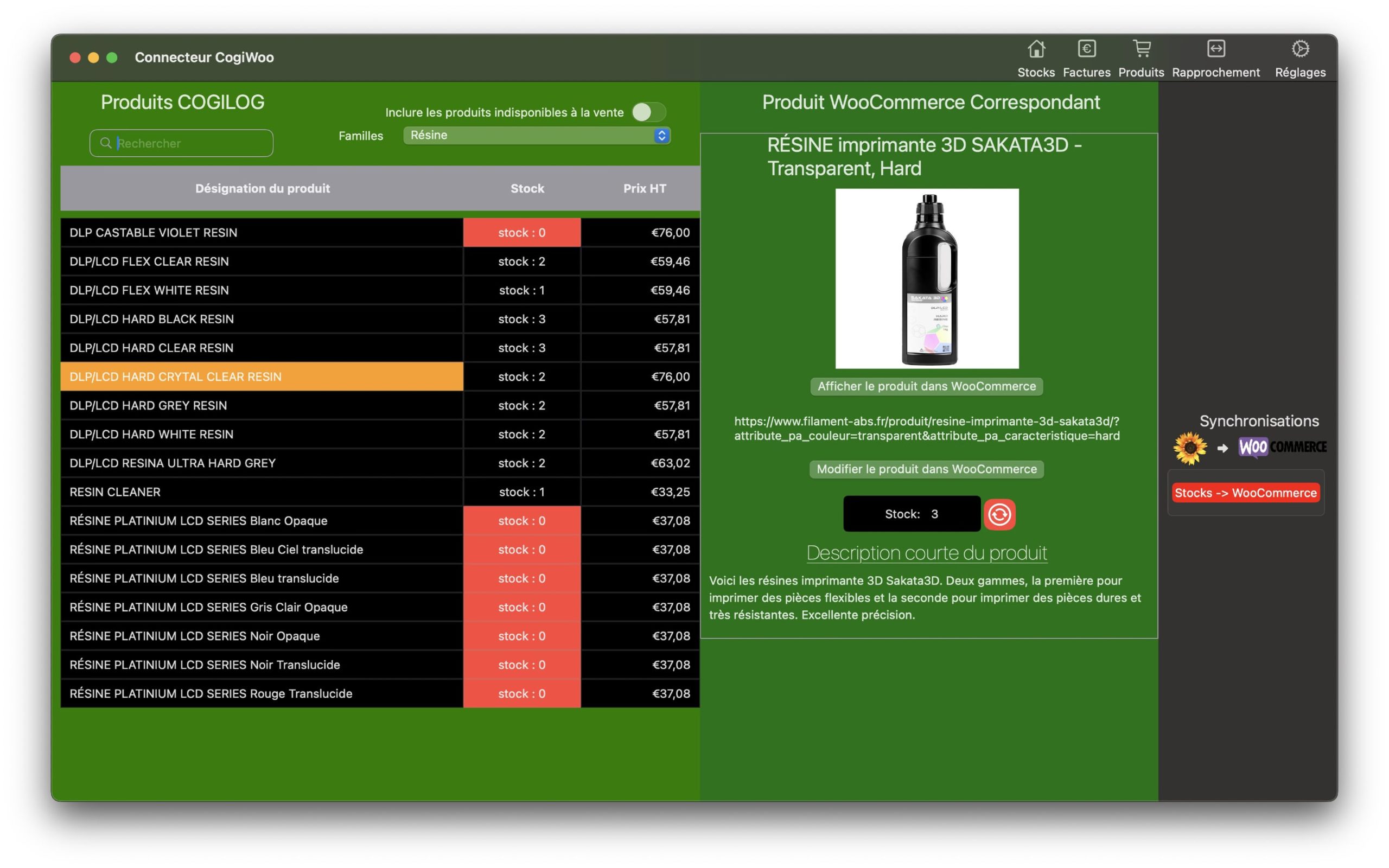Screen dimensions: 1389x868
Task: Select RÉSINE PLATINIUM Bleu Ciel translucide row
Action: [380, 550]
